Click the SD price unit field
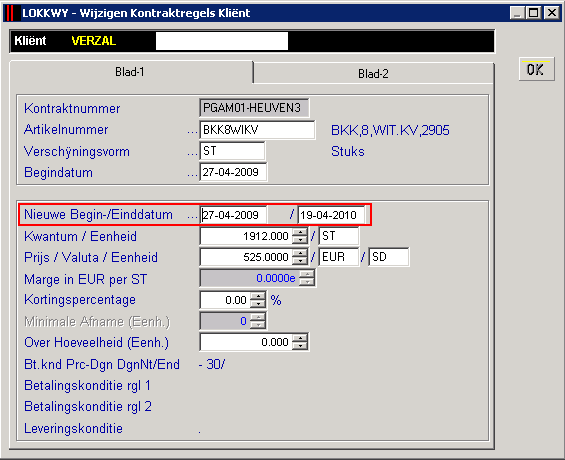Viewport: 565px width, 460px height. [x=389, y=257]
